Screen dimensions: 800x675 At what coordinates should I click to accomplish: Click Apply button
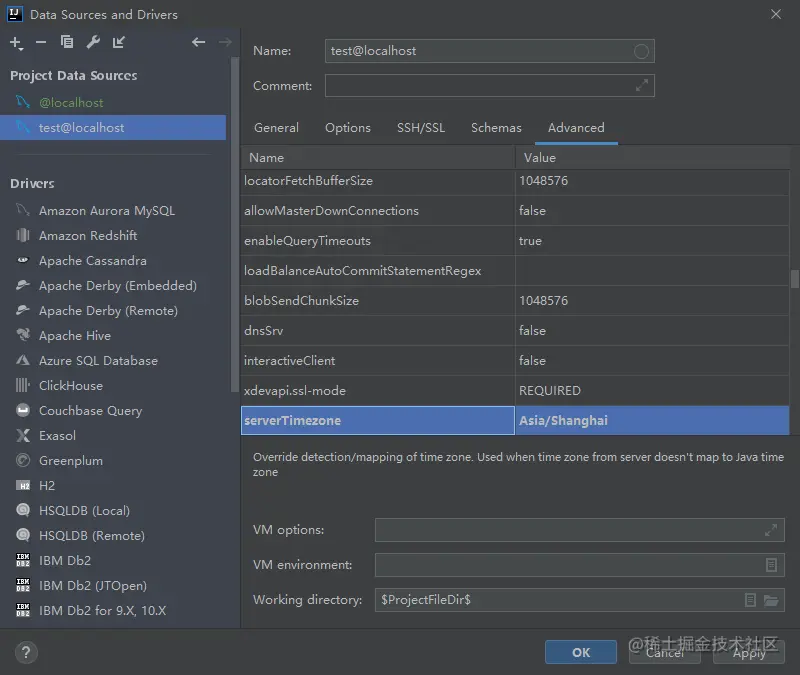coord(748,652)
